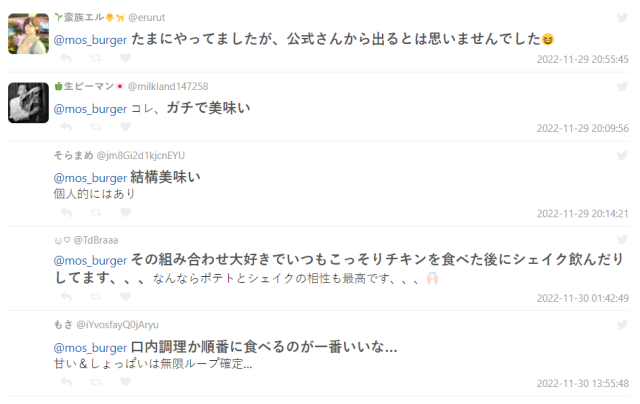The image size is (640, 404).
Task: Open the @milkland147258 avatar image
Action: click(x=29, y=102)
